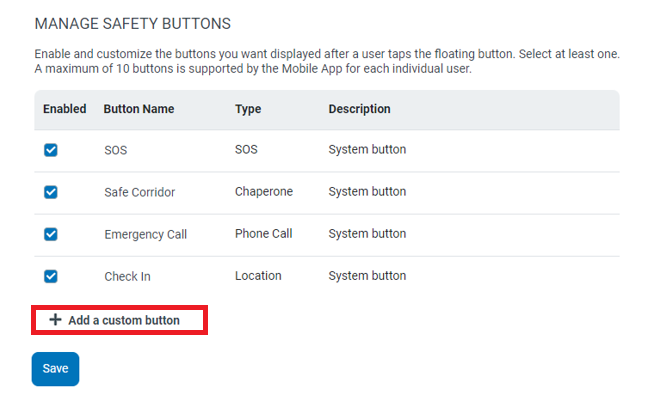The height and width of the screenshot is (393, 656).
Task: Select the SOS button name
Action: [x=115, y=150]
